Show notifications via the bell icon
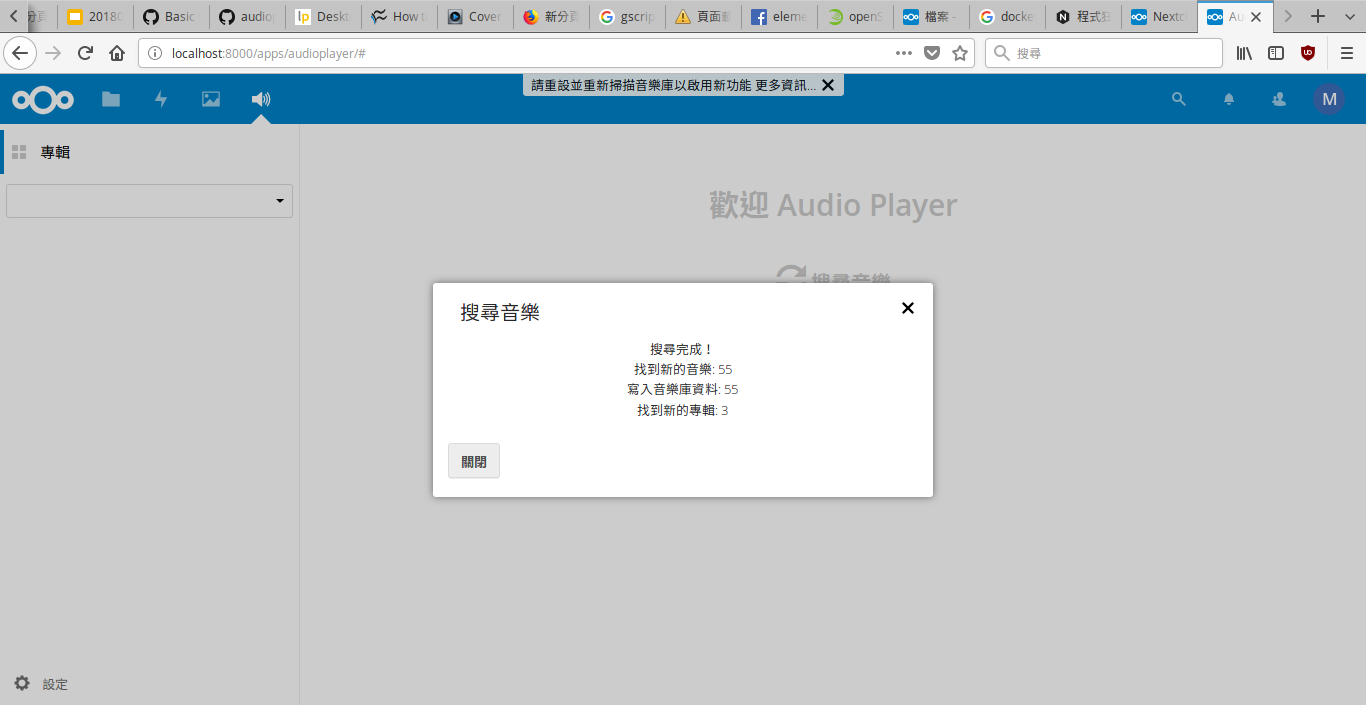This screenshot has width=1366, height=705. (x=1229, y=99)
